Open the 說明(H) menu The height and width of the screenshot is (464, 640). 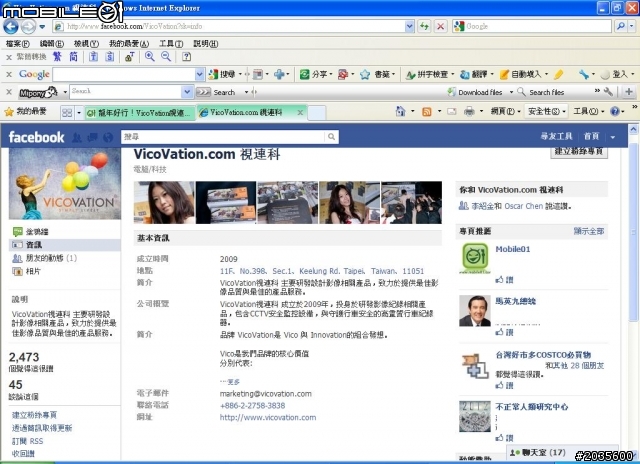click(x=205, y=44)
